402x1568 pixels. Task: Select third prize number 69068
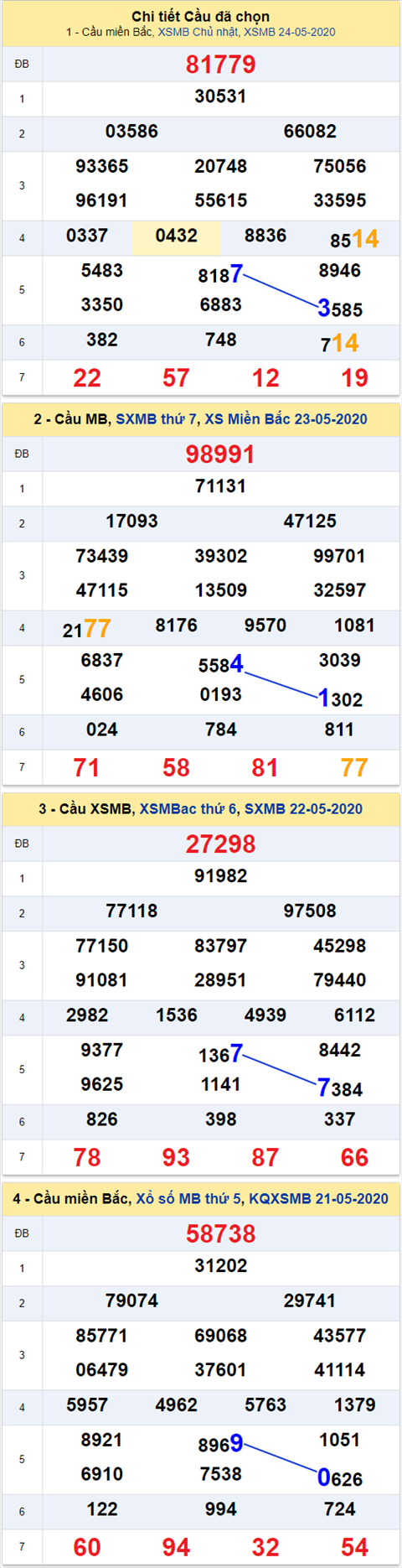221,1336
